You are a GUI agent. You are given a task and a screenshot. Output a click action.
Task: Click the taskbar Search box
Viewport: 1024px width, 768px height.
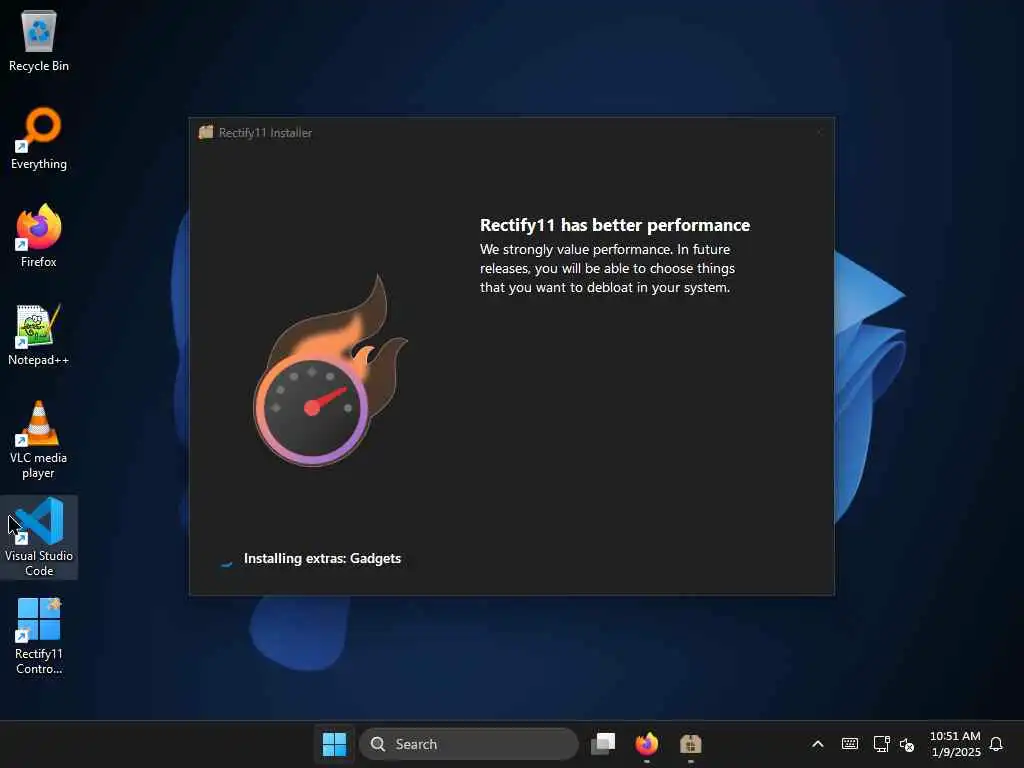pos(469,744)
